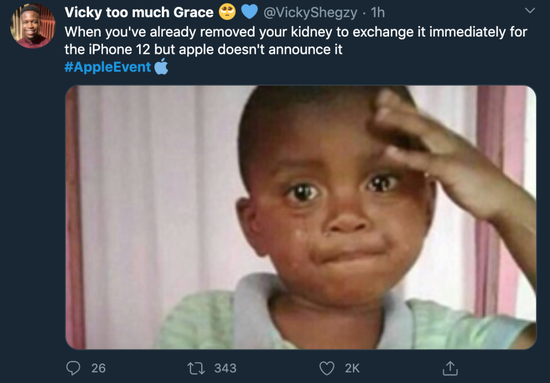Viewport: 550px width, 383px height.
Task: Click the tweet text about removing a kidney
Action: [296, 41]
